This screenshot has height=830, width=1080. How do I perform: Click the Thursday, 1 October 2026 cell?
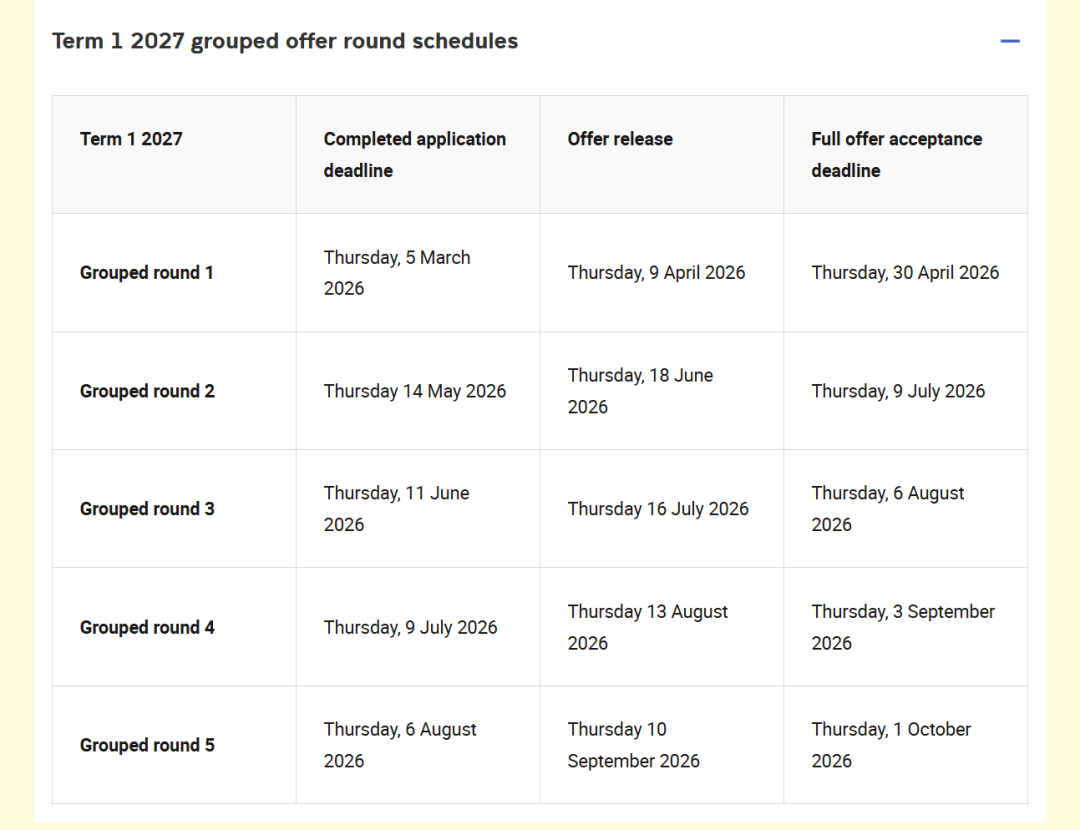pos(891,745)
